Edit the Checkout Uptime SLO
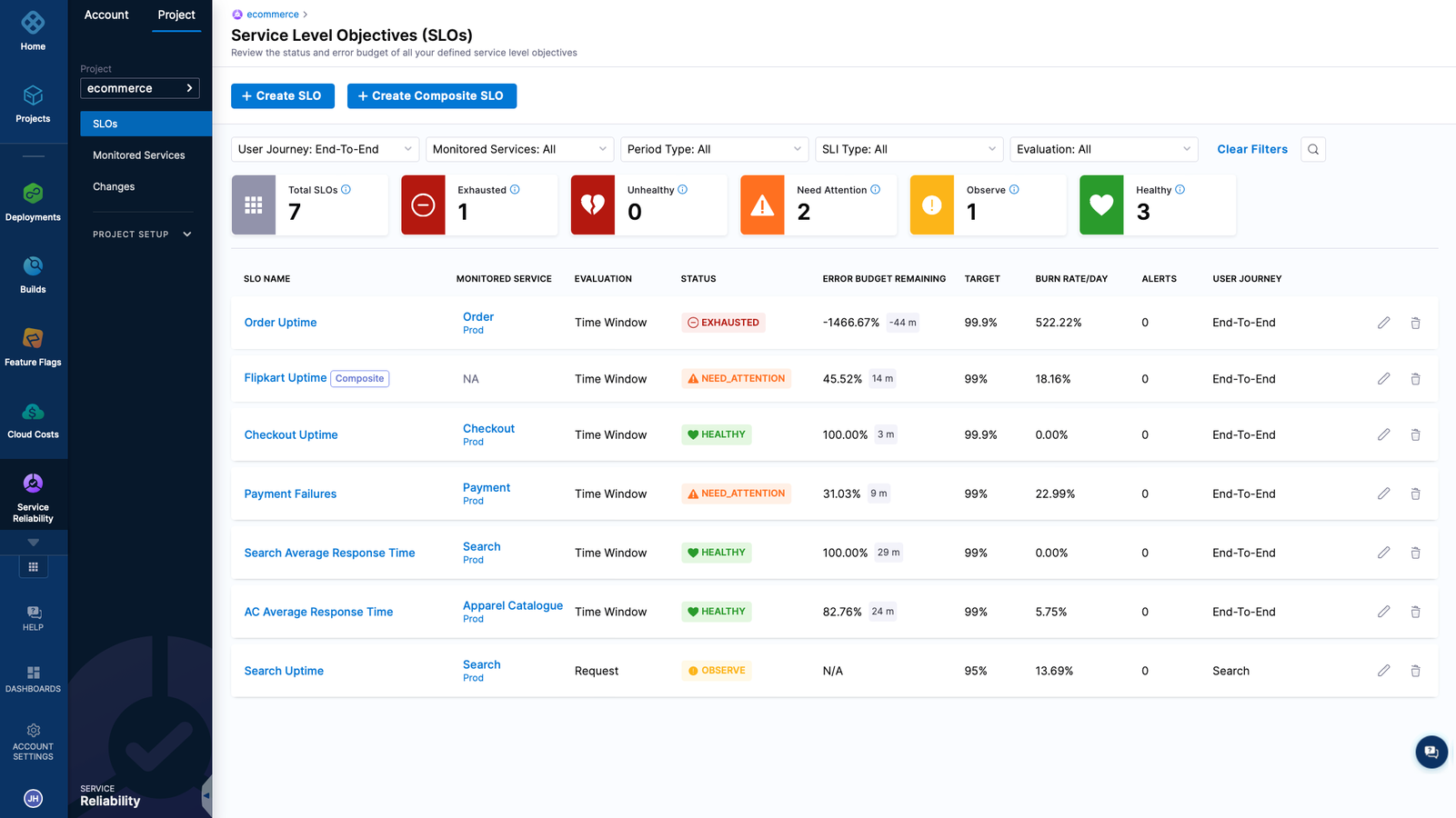Image resolution: width=1456 pixels, height=818 pixels. tap(1383, 434)
